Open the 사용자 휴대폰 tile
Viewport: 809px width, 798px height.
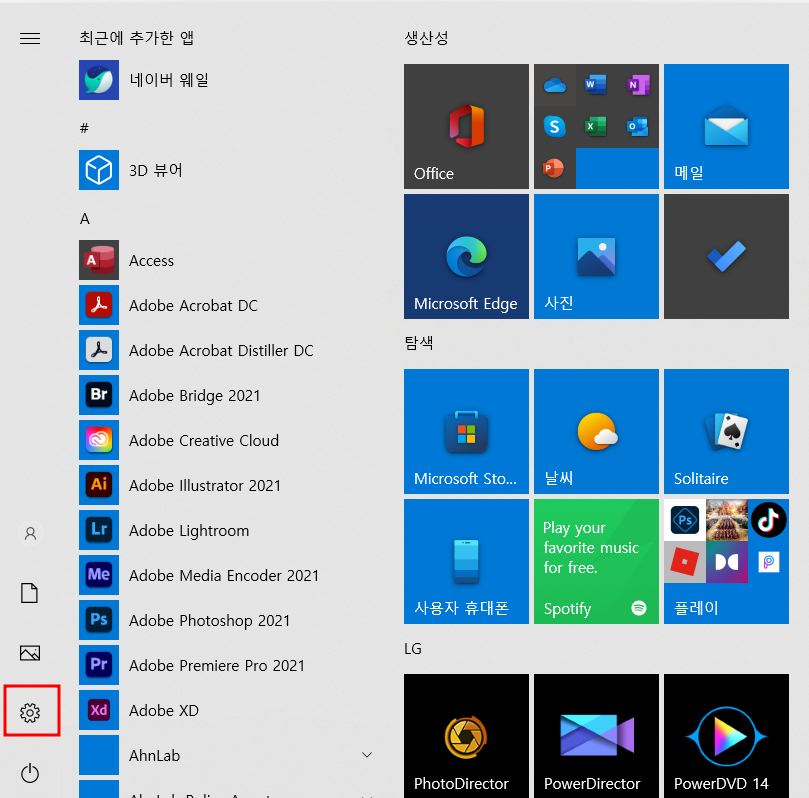[466, 561]
